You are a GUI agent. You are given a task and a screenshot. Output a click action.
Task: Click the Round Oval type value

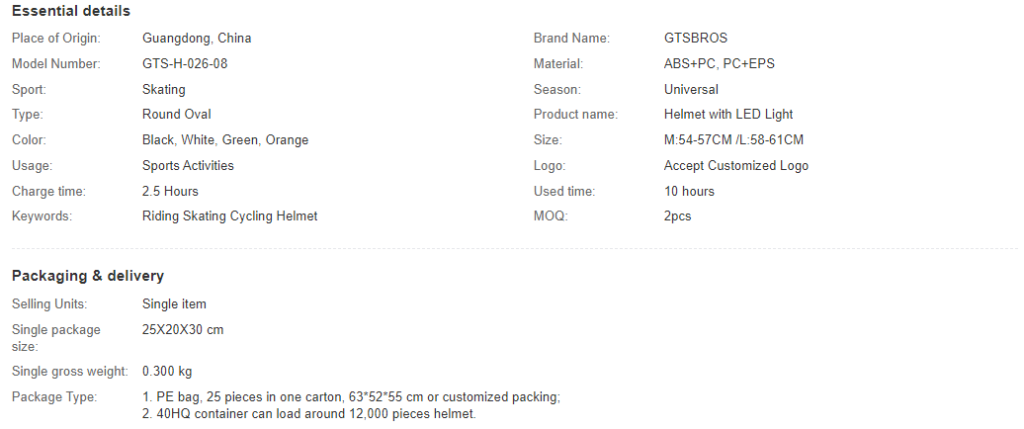click(x=177, y=115)
